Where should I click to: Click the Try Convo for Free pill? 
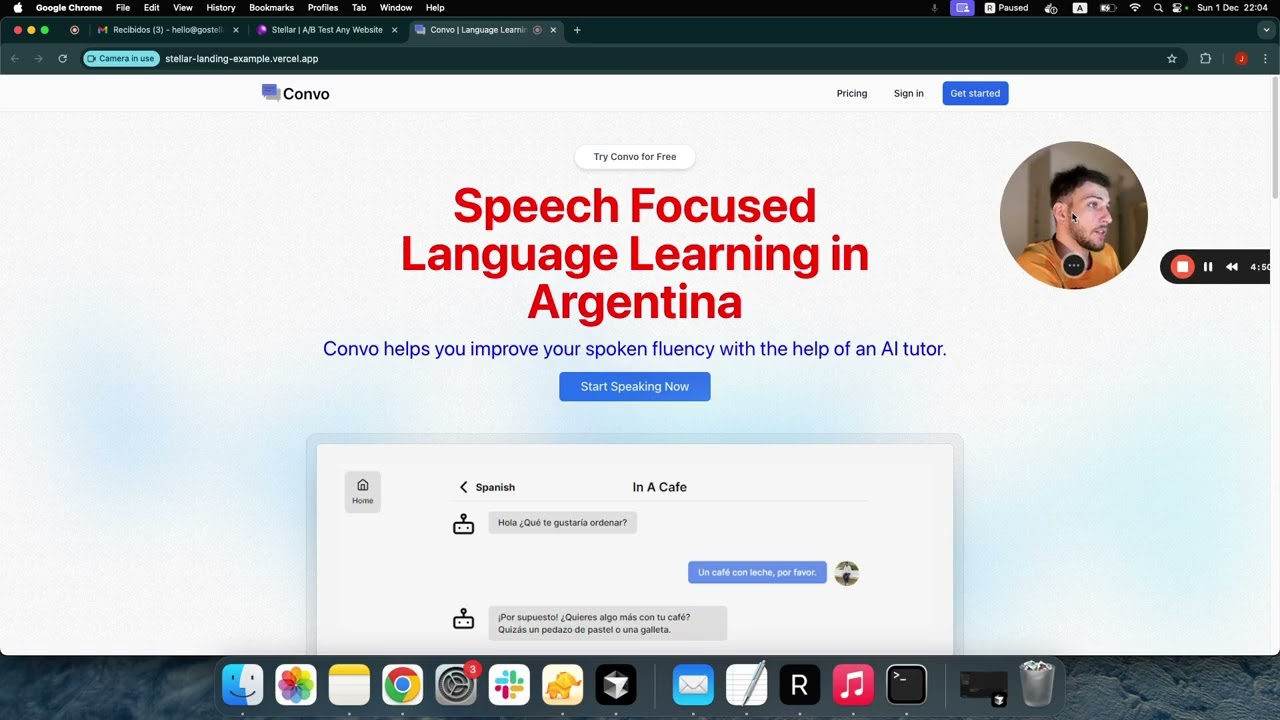coord(635,157)
